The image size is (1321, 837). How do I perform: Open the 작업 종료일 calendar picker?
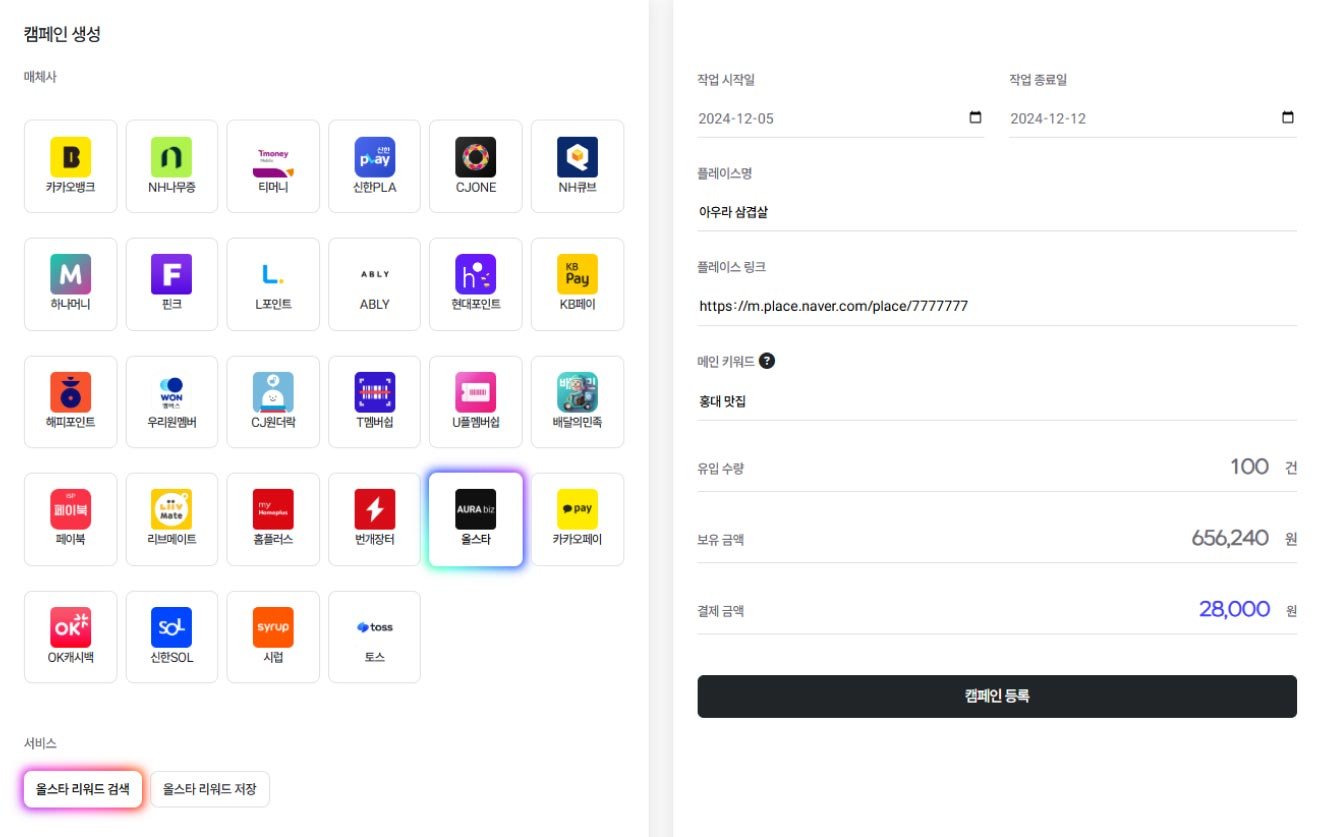(x=1288, y=118)
